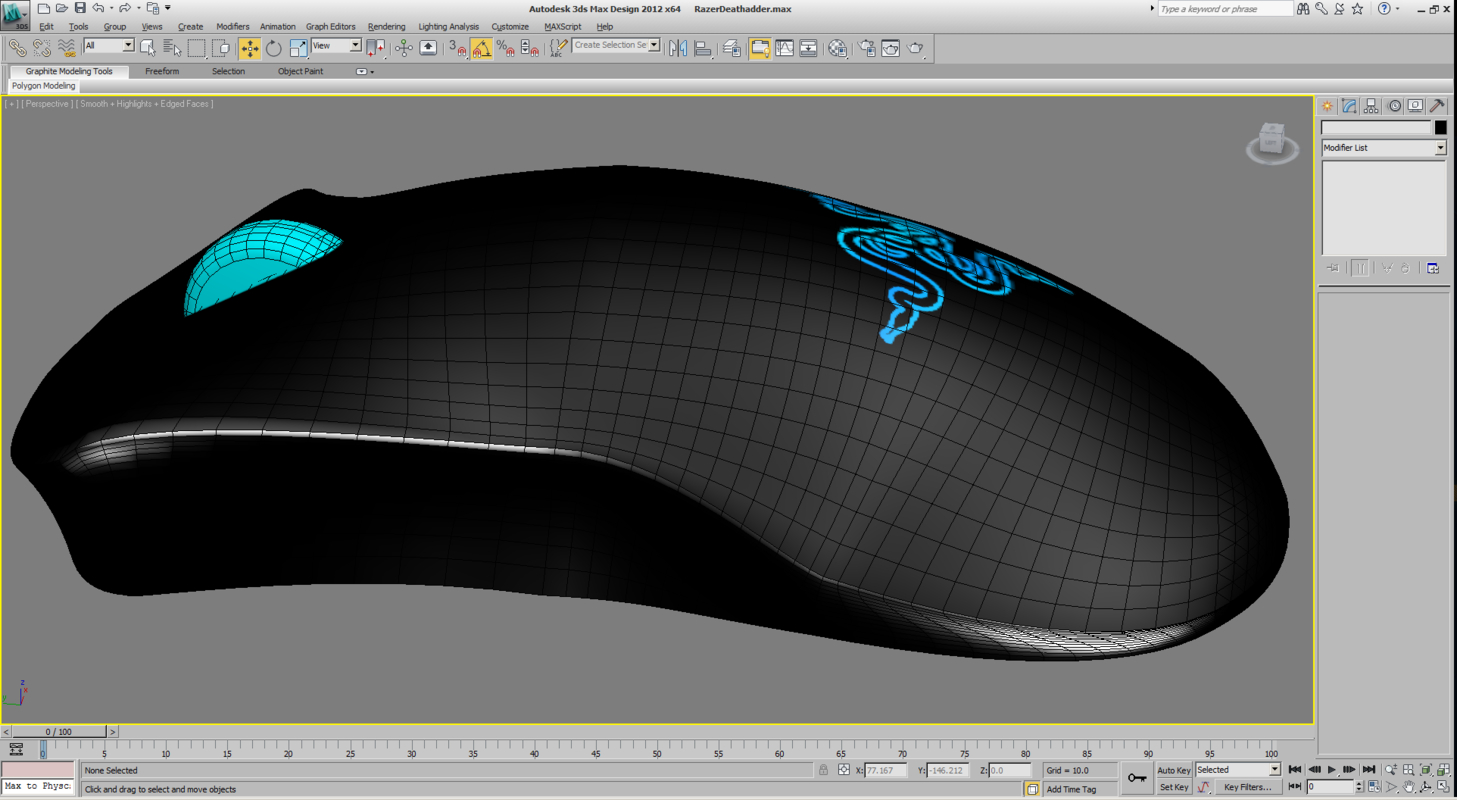Click the object color swatch in command panel
The image size is (1457, 800).
(x=1441, y=127)
